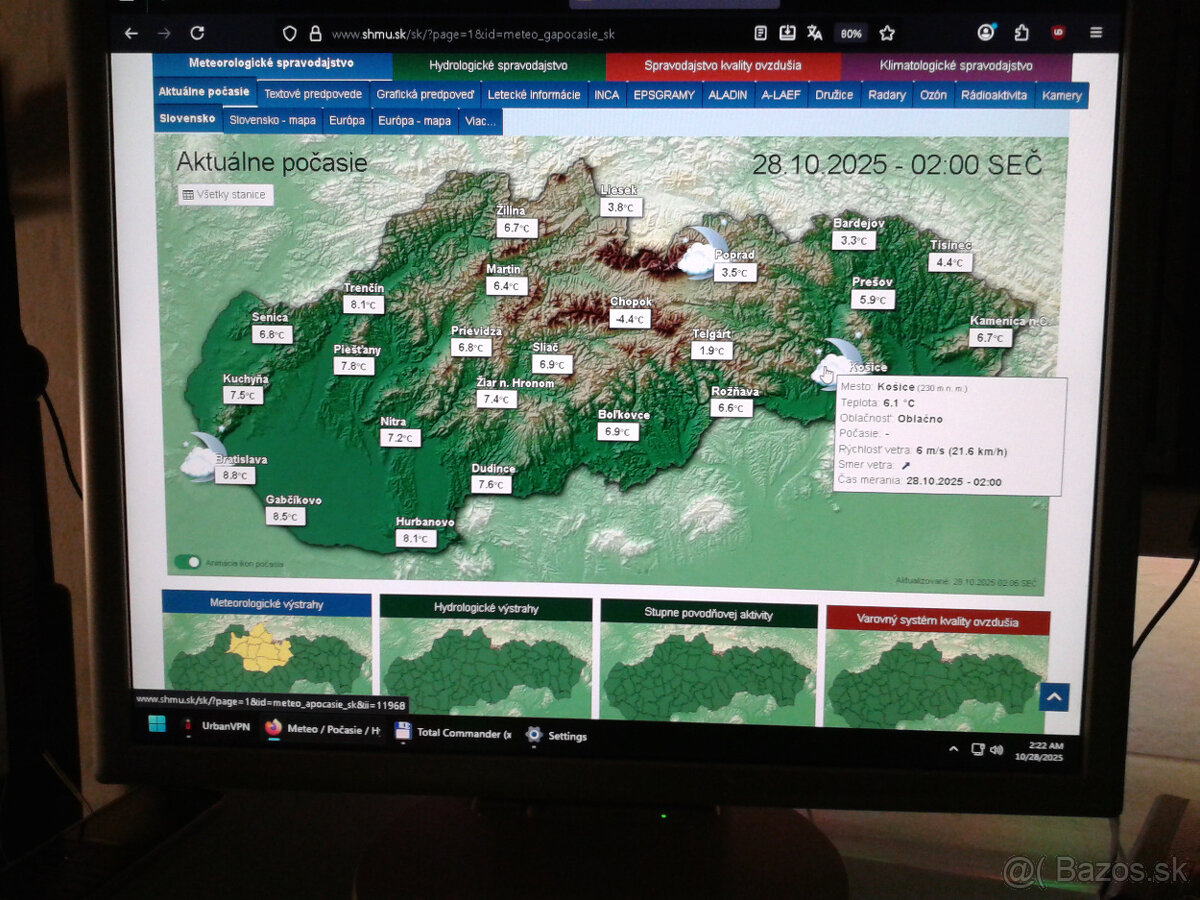This screenshot has height=900, width=1200.
Task: Toggle reader view icon in address bar
Action: pos(761,33)
